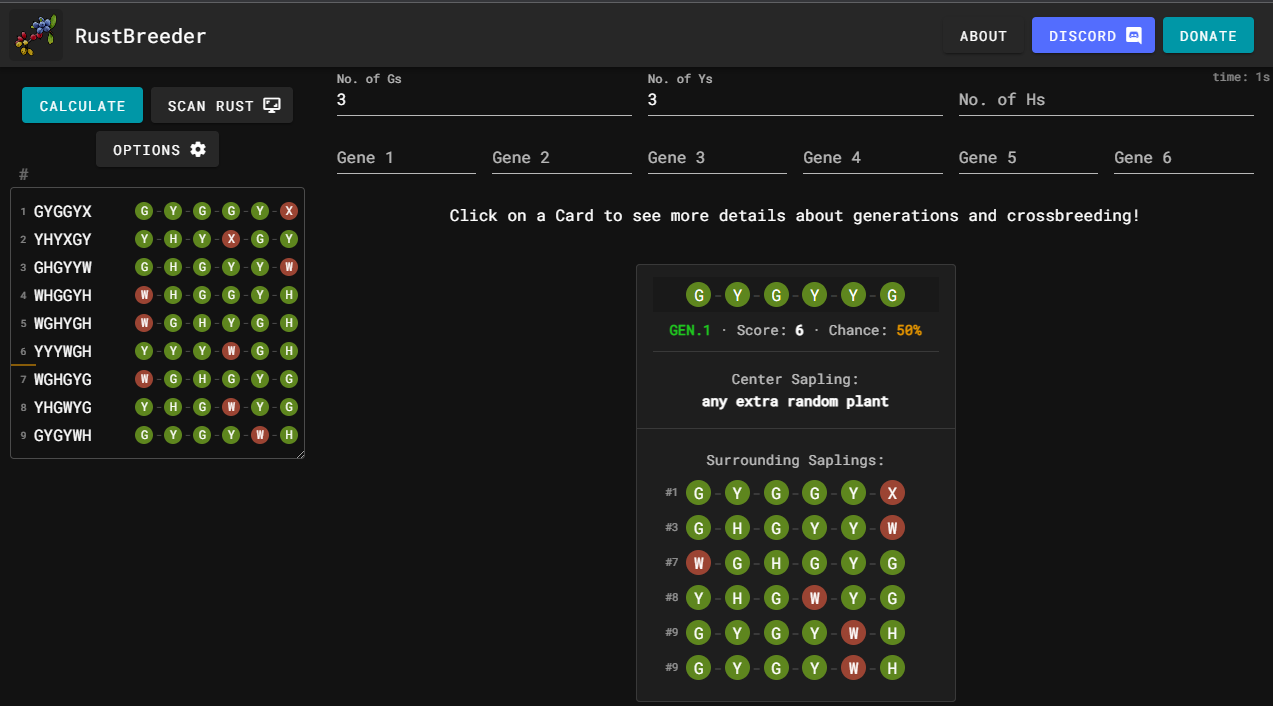Viewport: 1273px width, 706px height.
Task: Click the RustBreeder title text
Action: tap(141, 36)
